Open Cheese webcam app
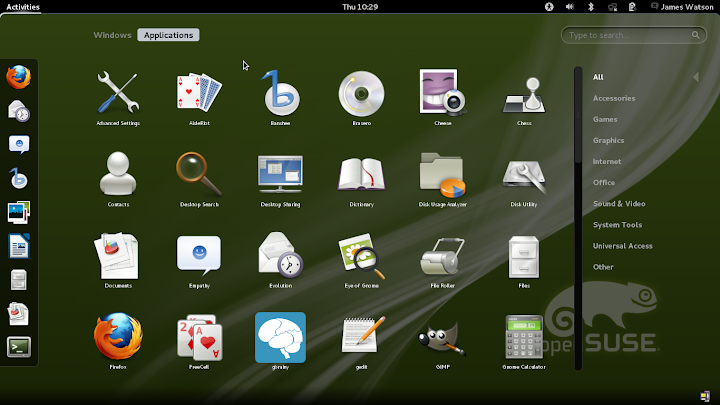The height and width of the screenshot is (405, 720). [443, 98]
